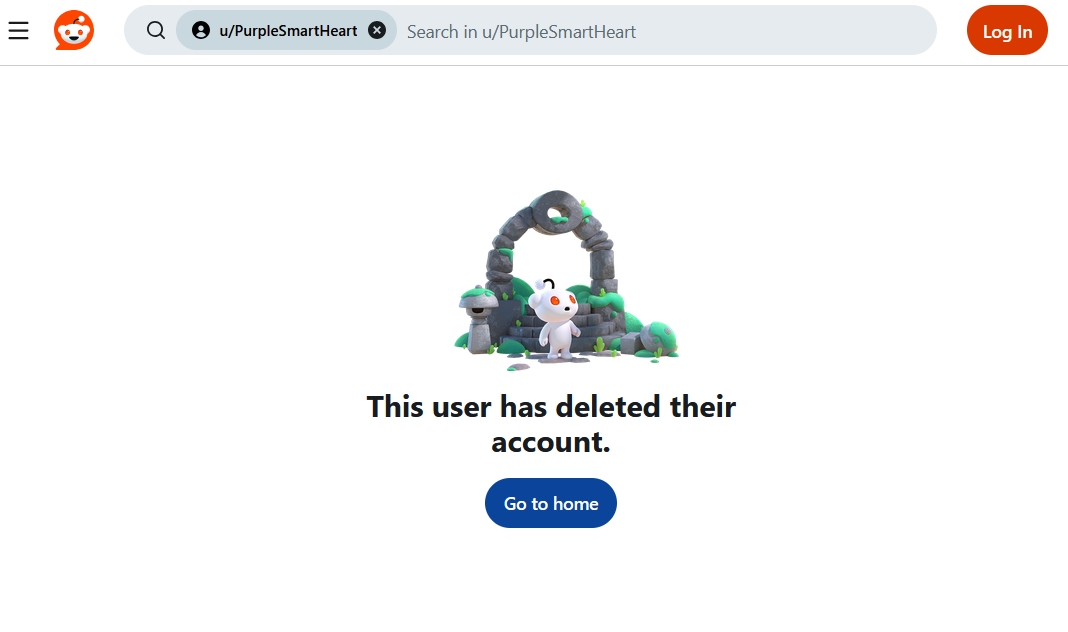
Task: Click the word 'account.' in the heading
Action: tap(550, 442)
